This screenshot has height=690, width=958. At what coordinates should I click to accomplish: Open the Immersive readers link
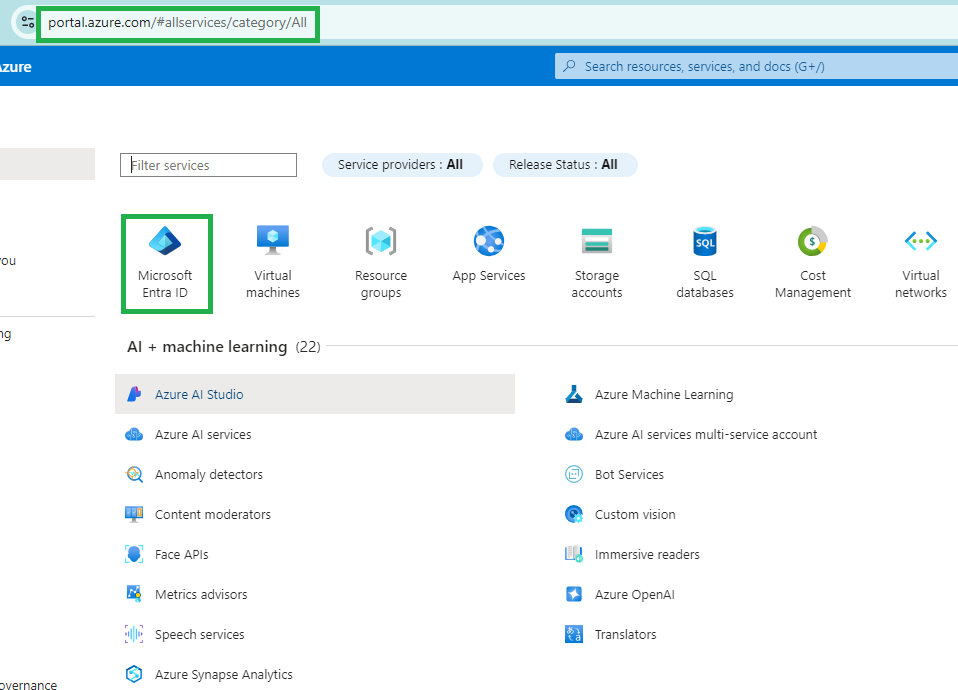click(x=647, y=554)
